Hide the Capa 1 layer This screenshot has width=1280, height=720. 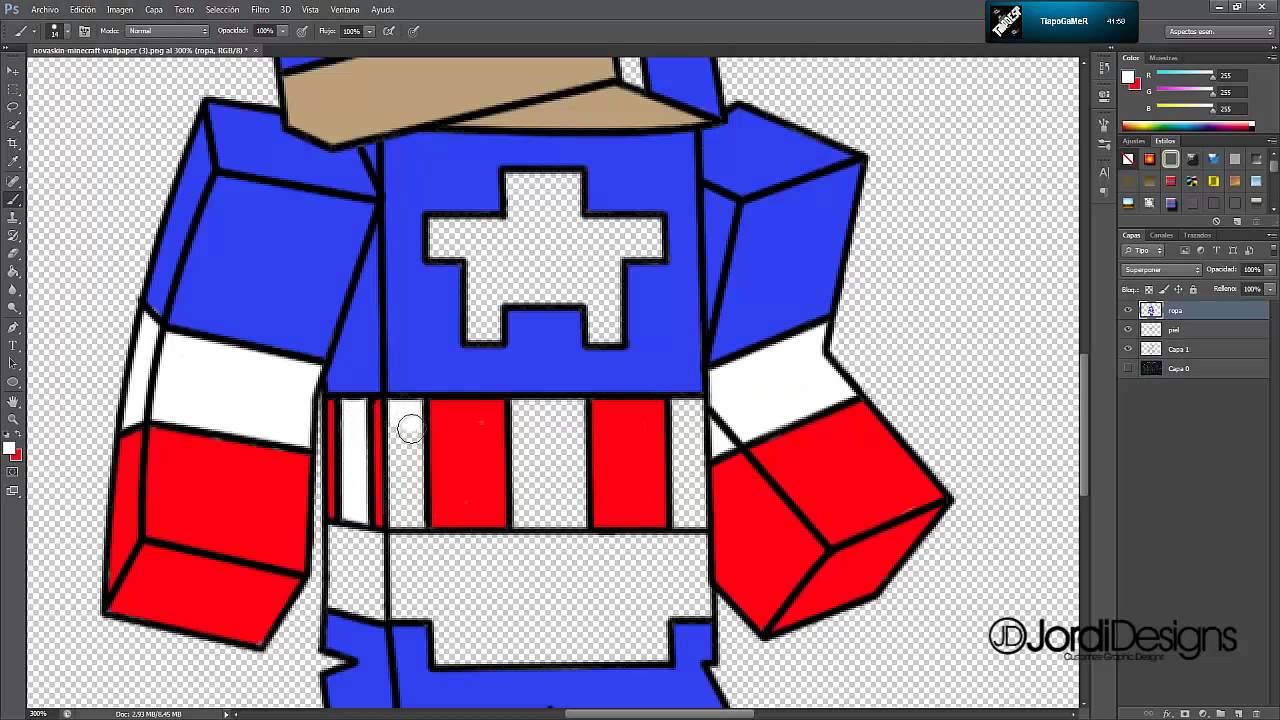coord(1128,349)
